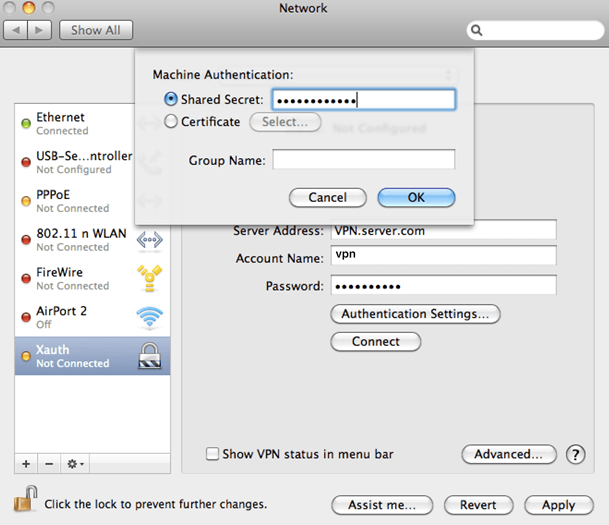Open Advanced... settings
The image size is (609, 525).
point(509,454)
